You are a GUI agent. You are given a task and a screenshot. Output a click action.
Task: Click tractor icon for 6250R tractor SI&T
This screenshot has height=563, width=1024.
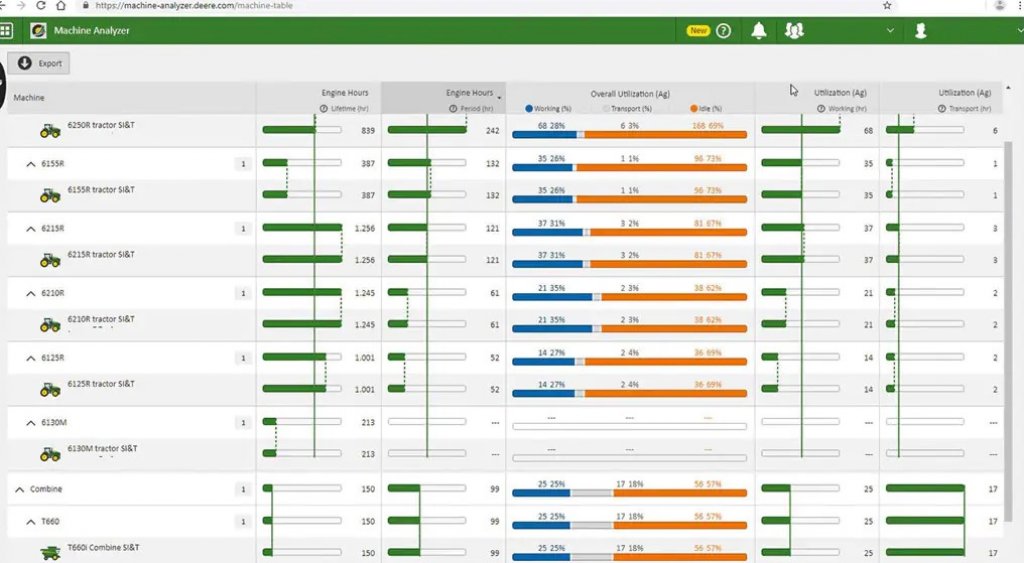pyautogui.click(x=50, y=131)
